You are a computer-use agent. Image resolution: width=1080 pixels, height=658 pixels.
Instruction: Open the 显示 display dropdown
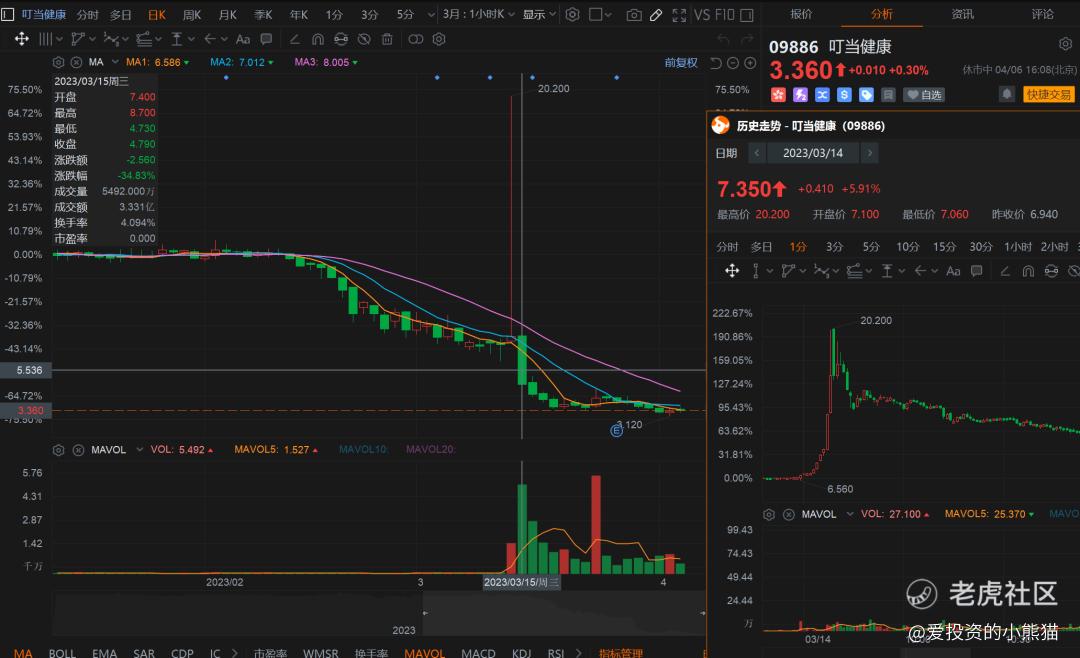(539, 14)
